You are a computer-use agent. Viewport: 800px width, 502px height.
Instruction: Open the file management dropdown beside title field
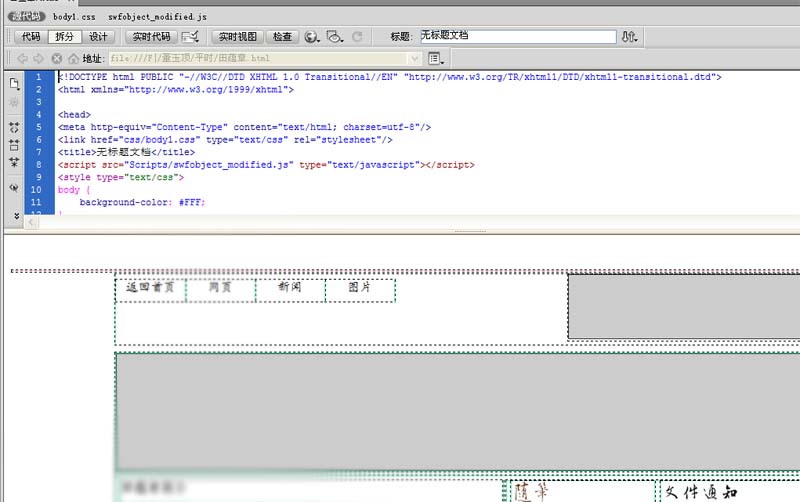(629, 37)
